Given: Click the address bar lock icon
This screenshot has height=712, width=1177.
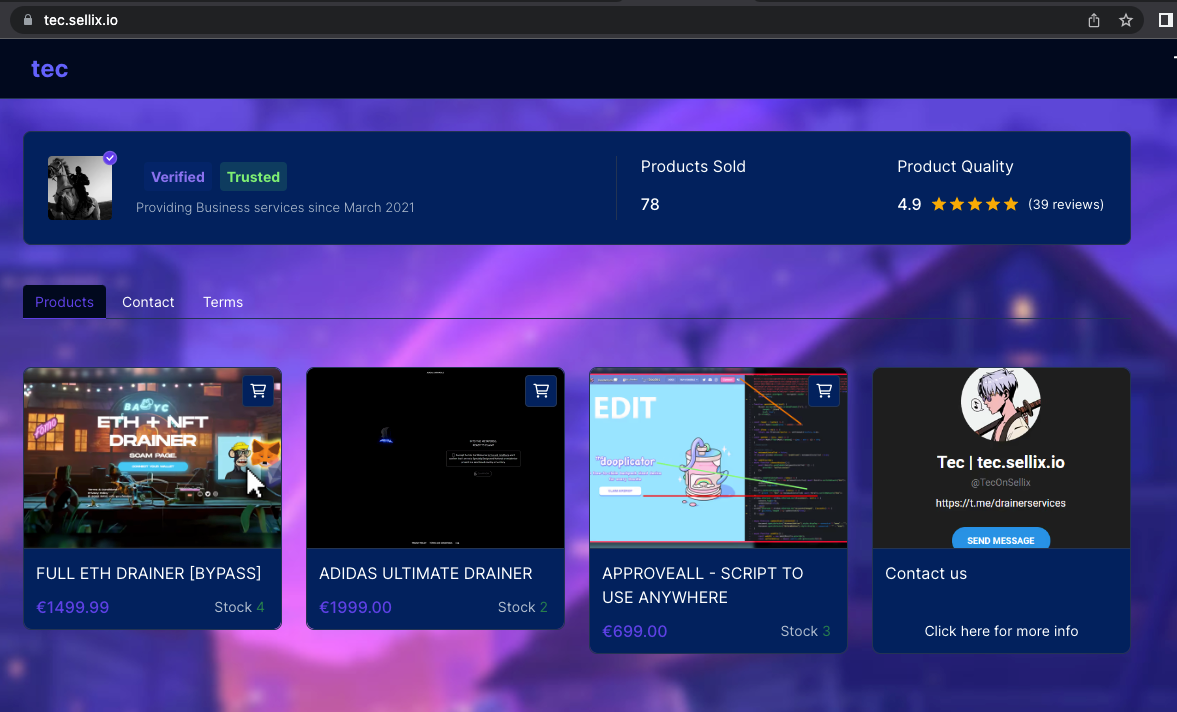Looking at the screenshot, I should (28, 20).
